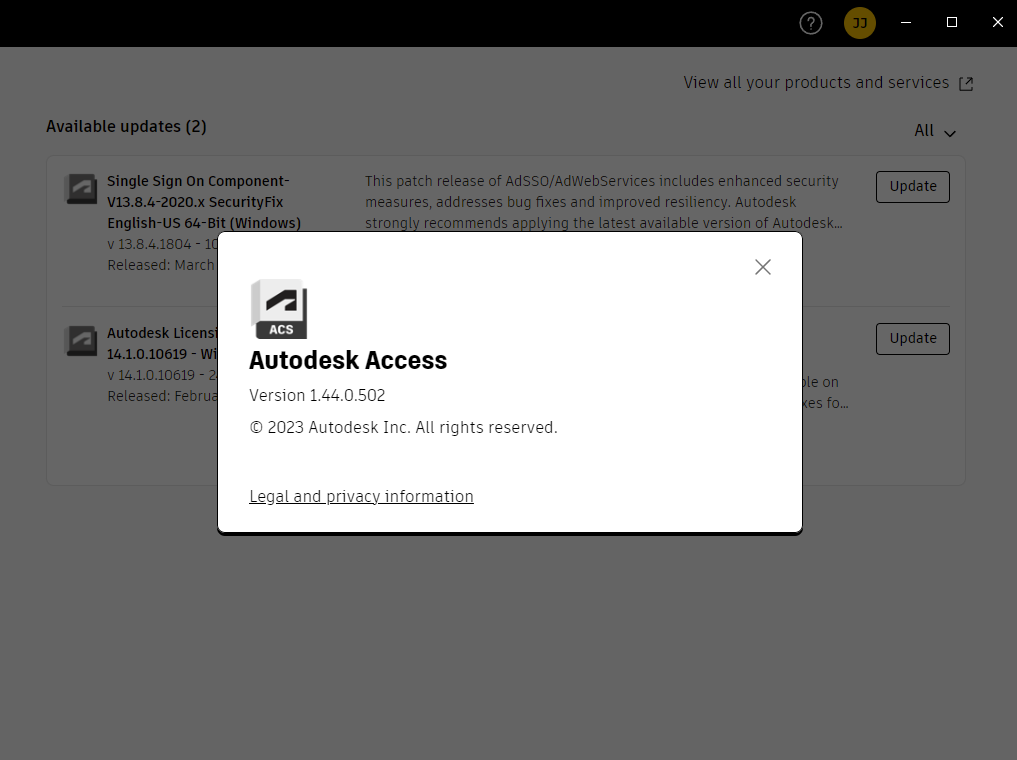Screen dimensions: 1017x760
Task: Open Legal and privacy information
Action: pyautogui.click(x=361, y=496)
